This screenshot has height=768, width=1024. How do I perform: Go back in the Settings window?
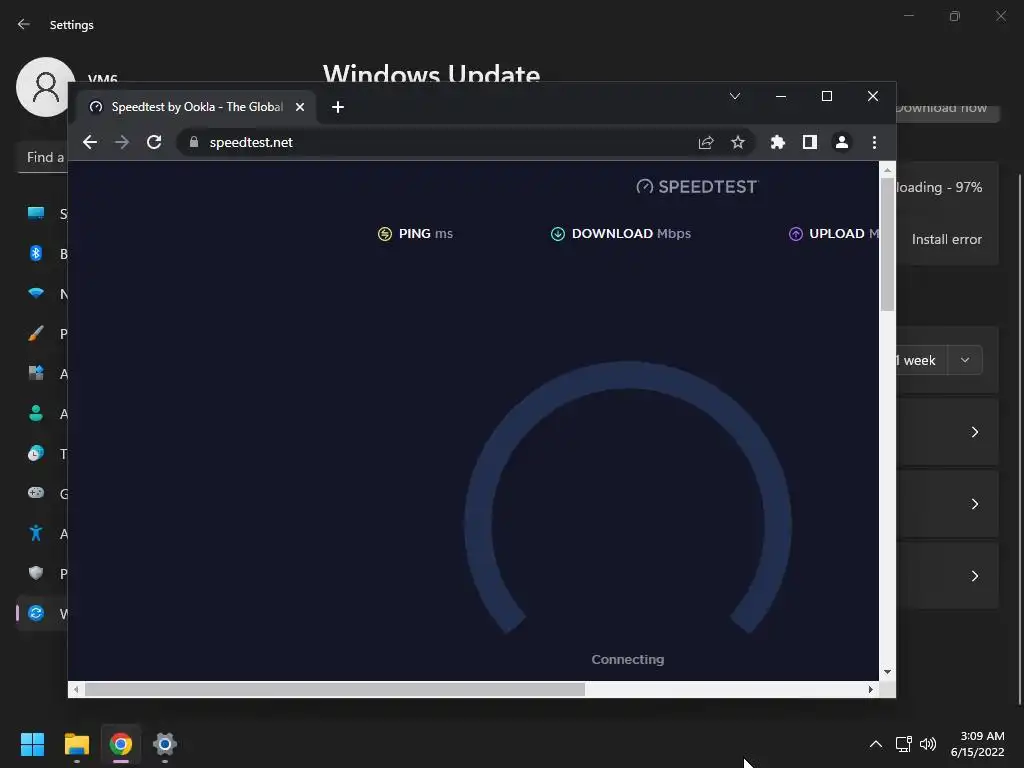tap(24, 24)
